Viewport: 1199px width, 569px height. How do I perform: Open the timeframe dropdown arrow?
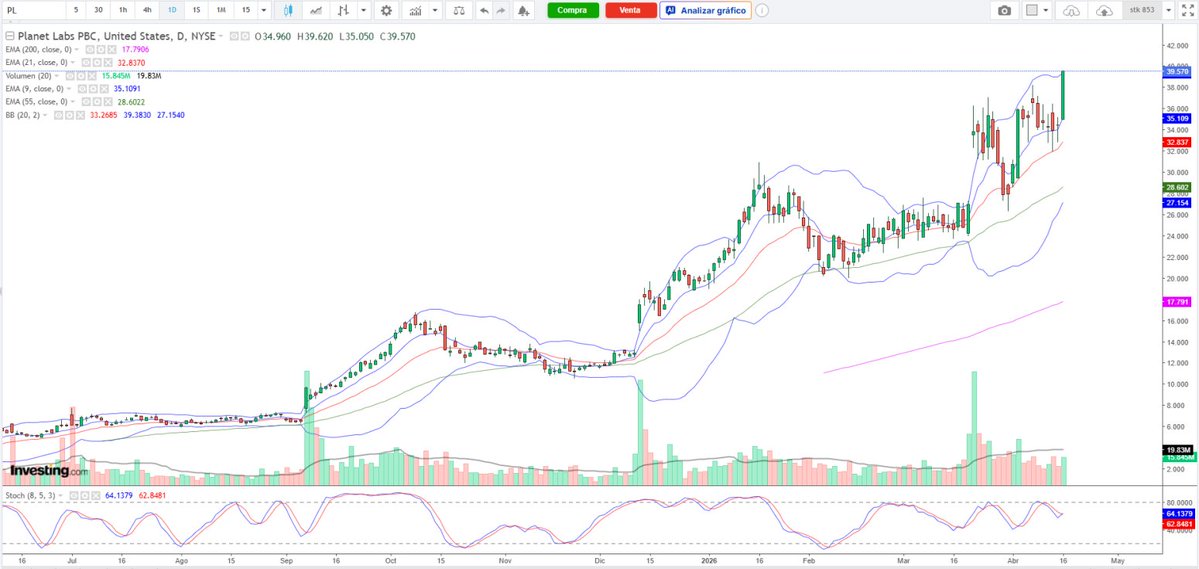264,11
